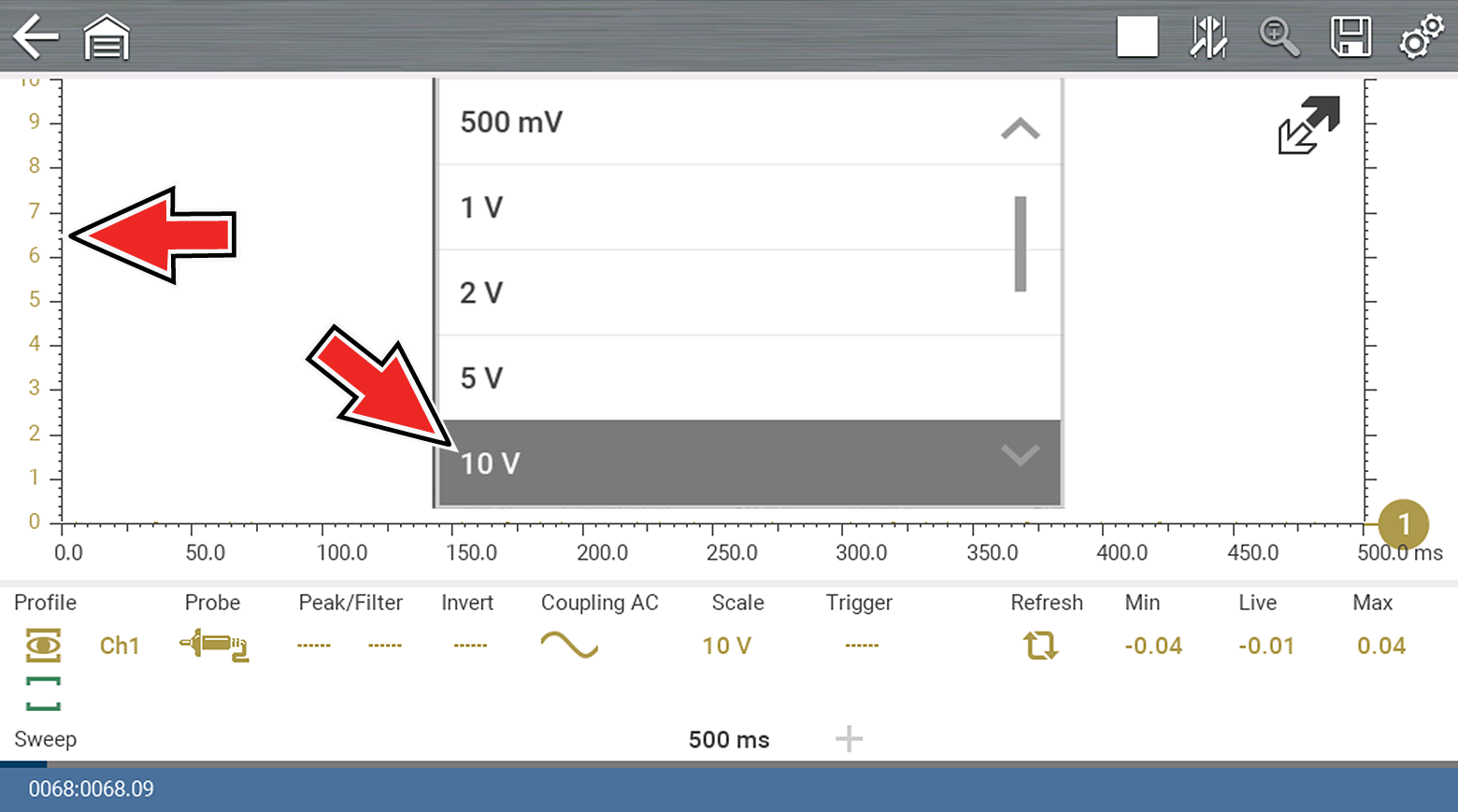Select the Ch1 probe icon
This screenshot has height=812, width=1458.
coord(214,646)
